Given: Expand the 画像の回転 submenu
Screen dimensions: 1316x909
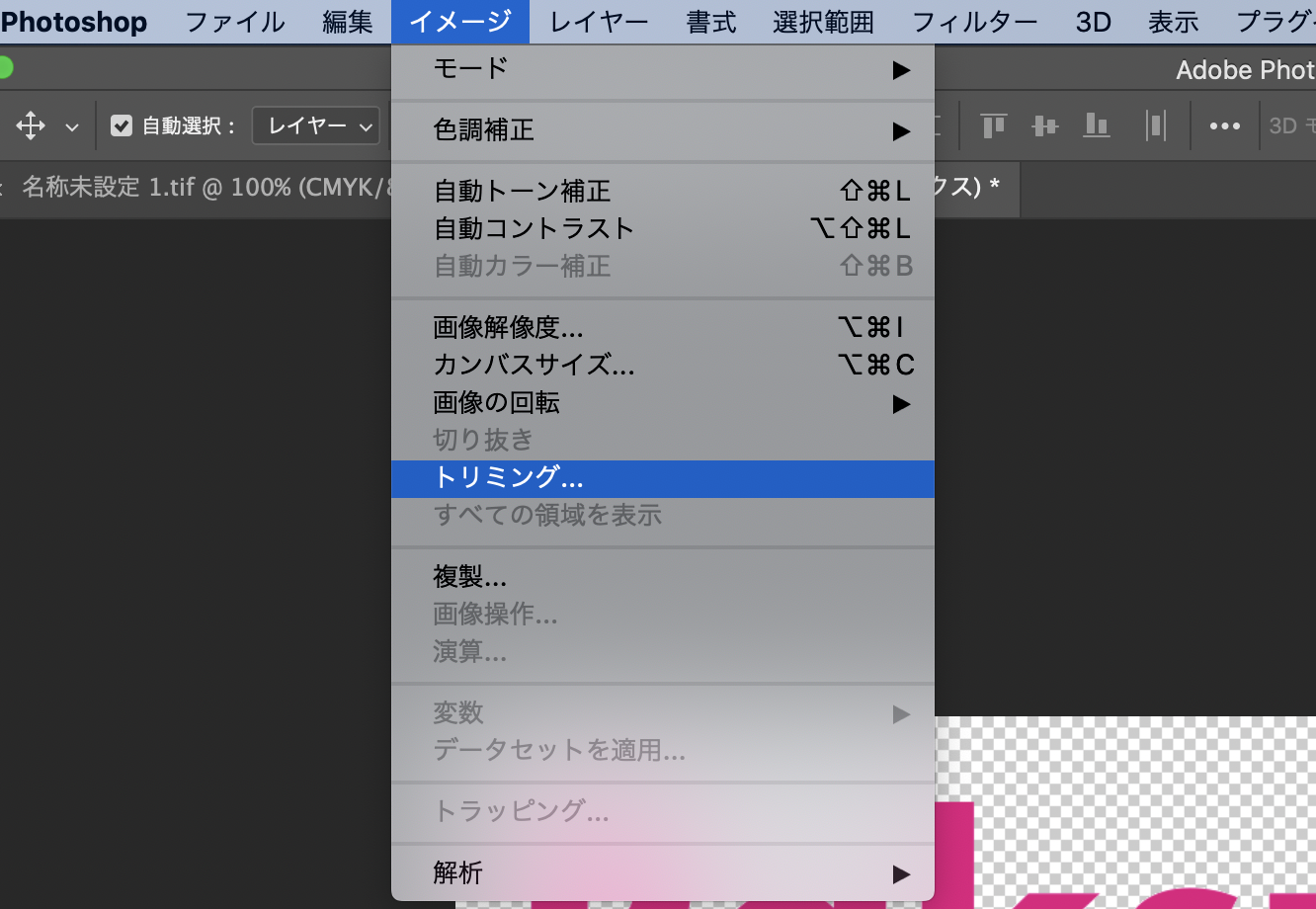Looking at the screenshot, I should (x=662, y=403).
